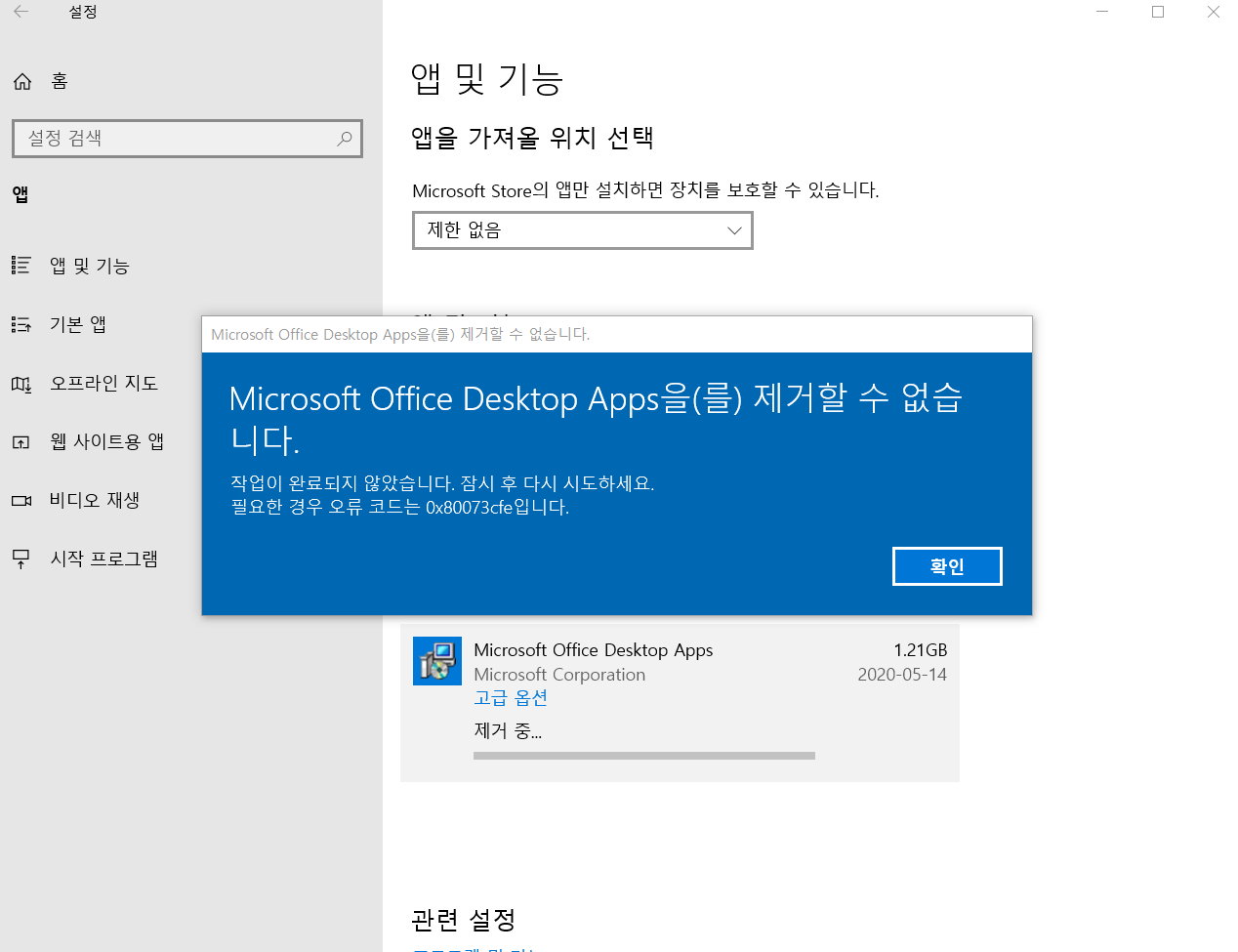The height and width of the screenshot is (952, 1238).
Task: Click the 앱을 가져올 위치 선택 heading
Action: (x=532, y=138)
